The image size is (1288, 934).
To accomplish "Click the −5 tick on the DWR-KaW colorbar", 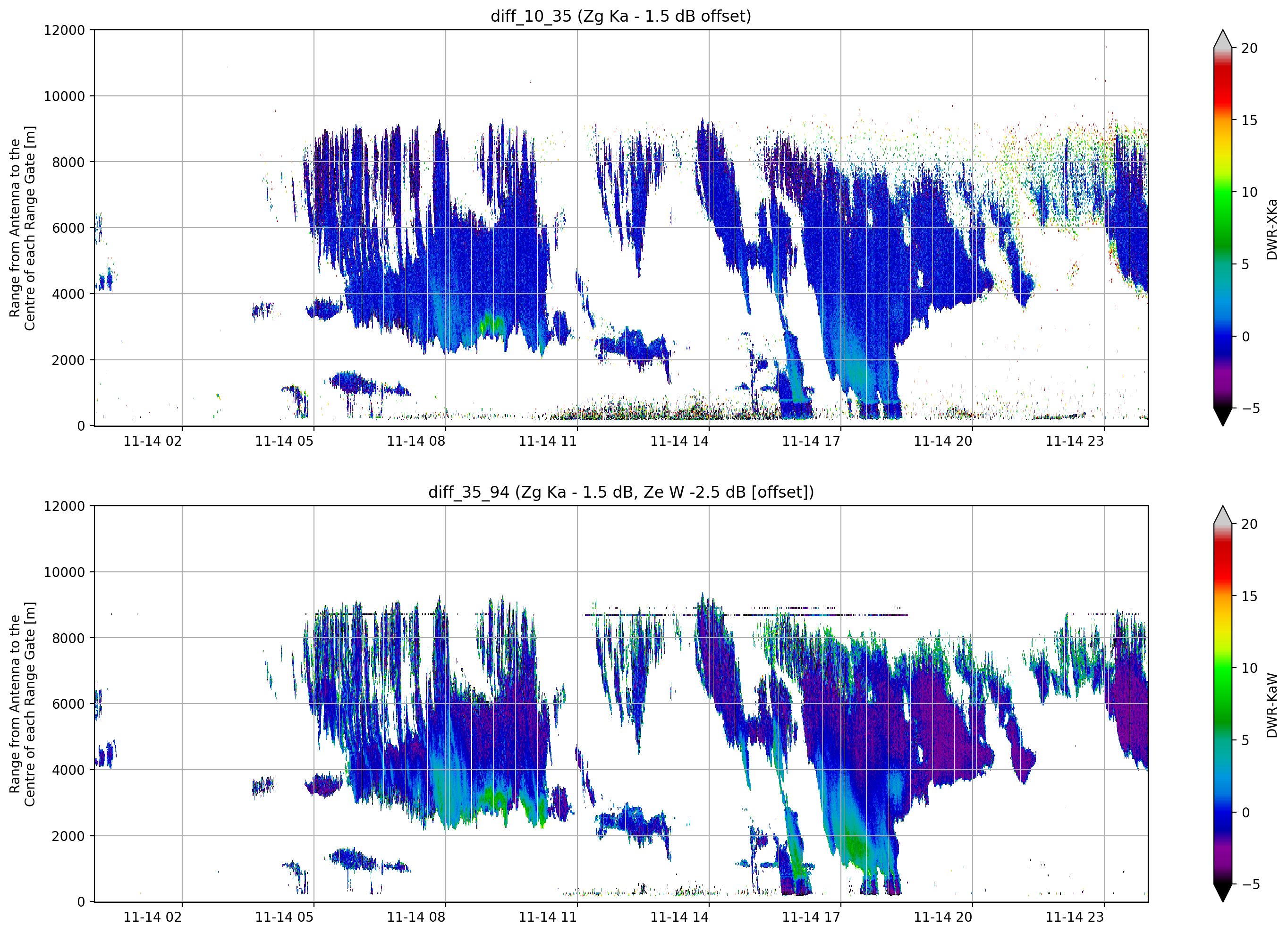I will tap(1251, 884).
